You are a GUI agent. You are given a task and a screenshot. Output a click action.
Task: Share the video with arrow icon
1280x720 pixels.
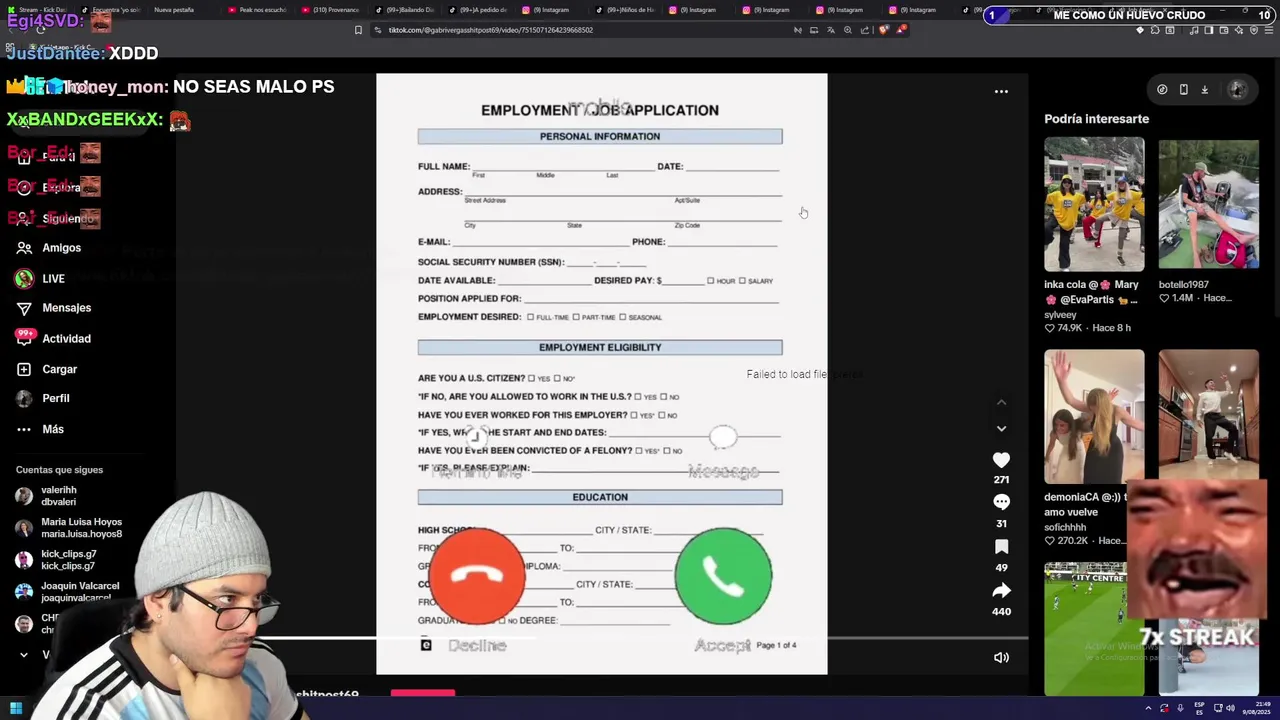[x=1001, y=590]
